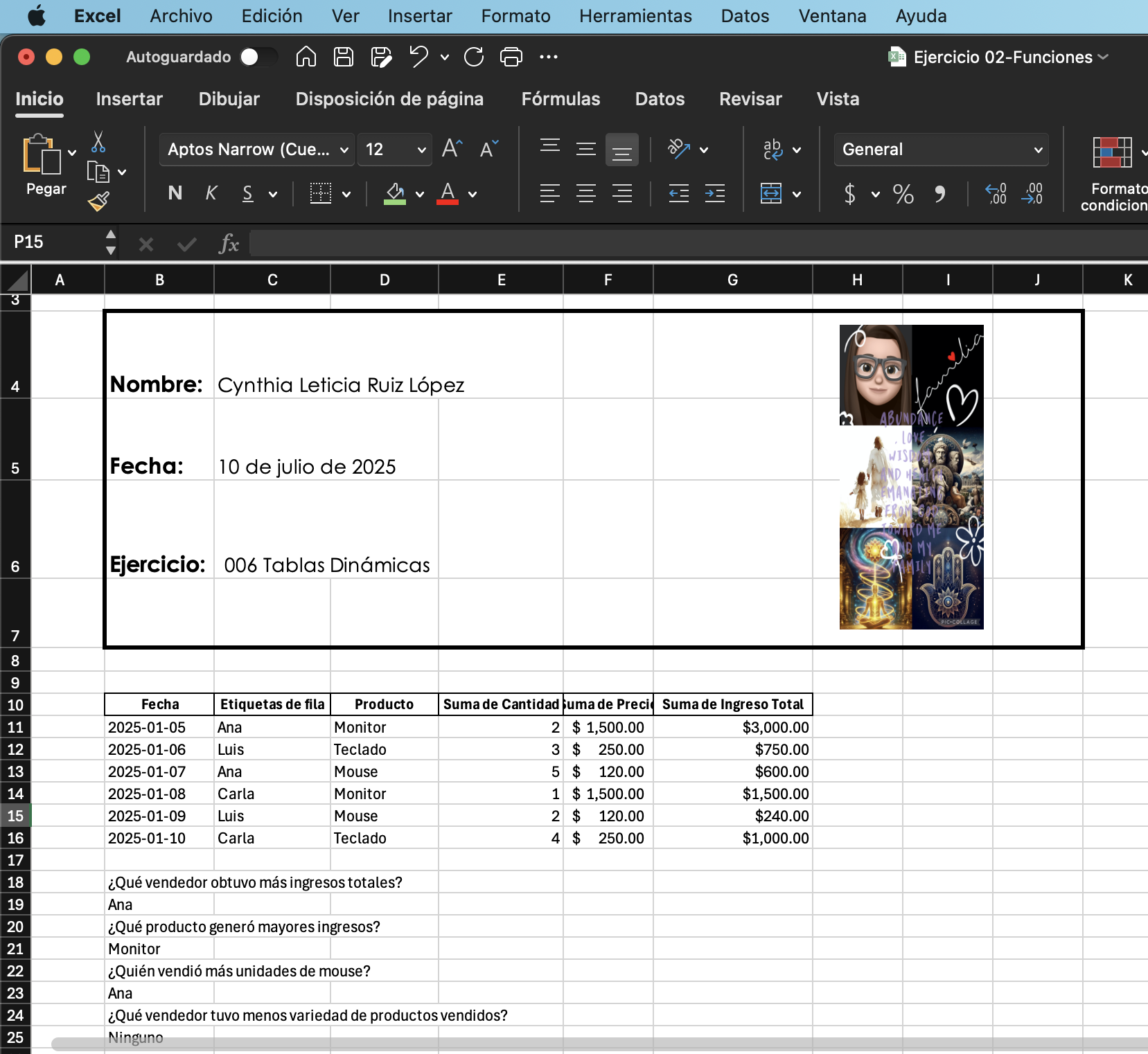The width and height of the screenshot is (1148, 1054).
Task: Apply the red font color swatch
Action: point(448,194)
